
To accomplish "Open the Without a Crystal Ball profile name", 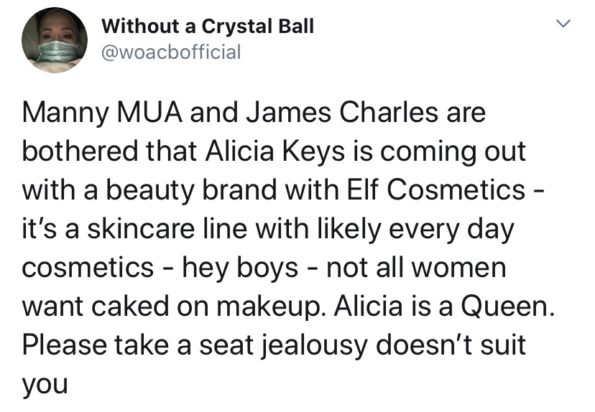I will coord(208,26).
